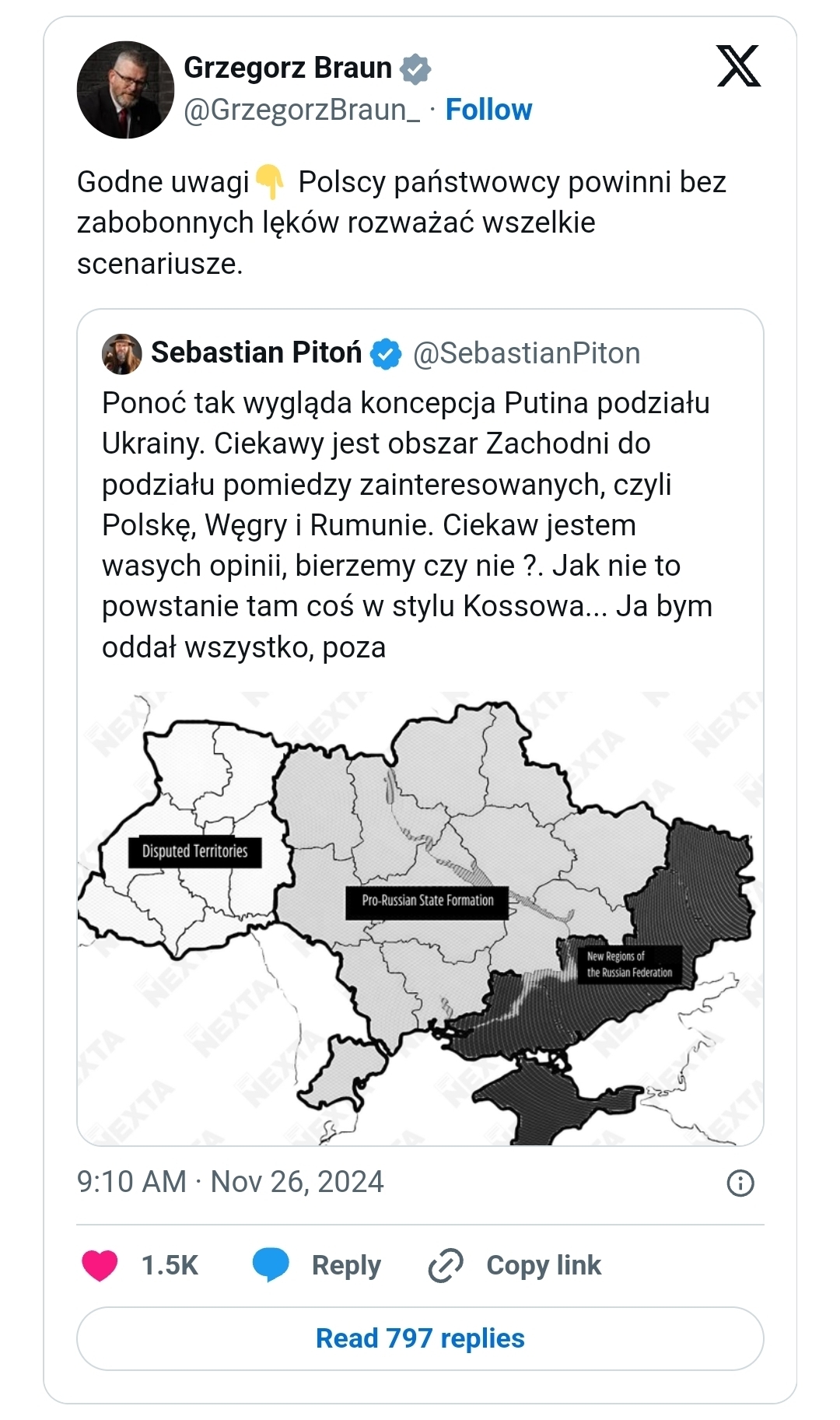
Task: Open Sebastian Pitoń's small avatar
Action: (121, 353)
